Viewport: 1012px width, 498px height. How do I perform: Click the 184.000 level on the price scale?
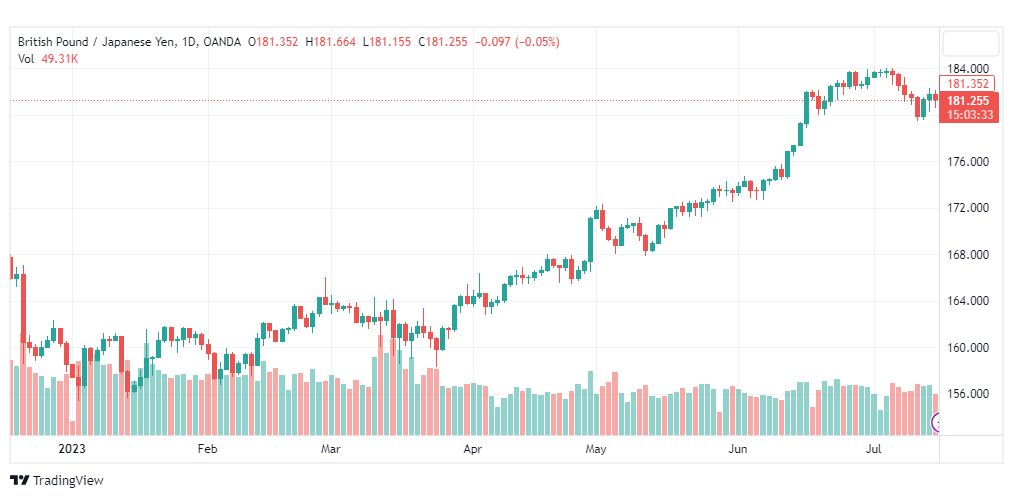point(967,68)
